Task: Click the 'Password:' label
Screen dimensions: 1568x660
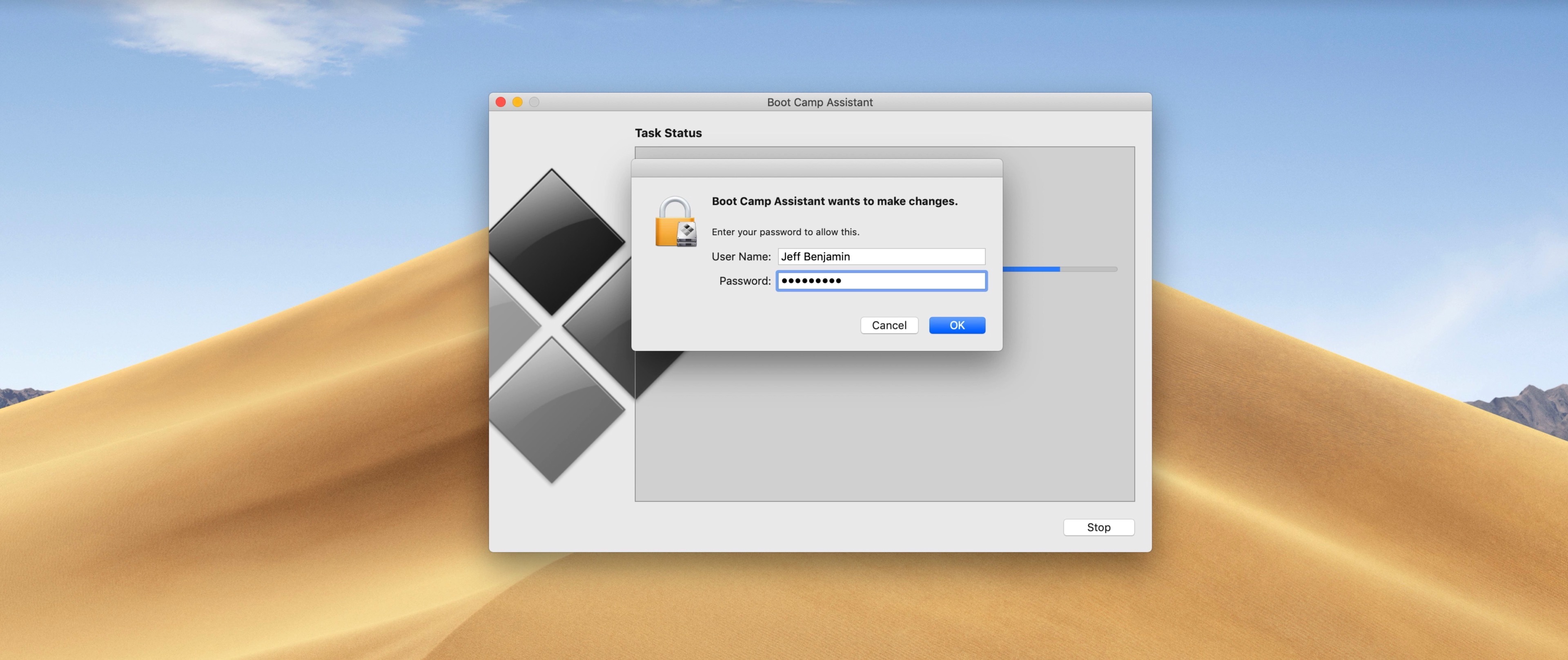Action: [744, 281]
